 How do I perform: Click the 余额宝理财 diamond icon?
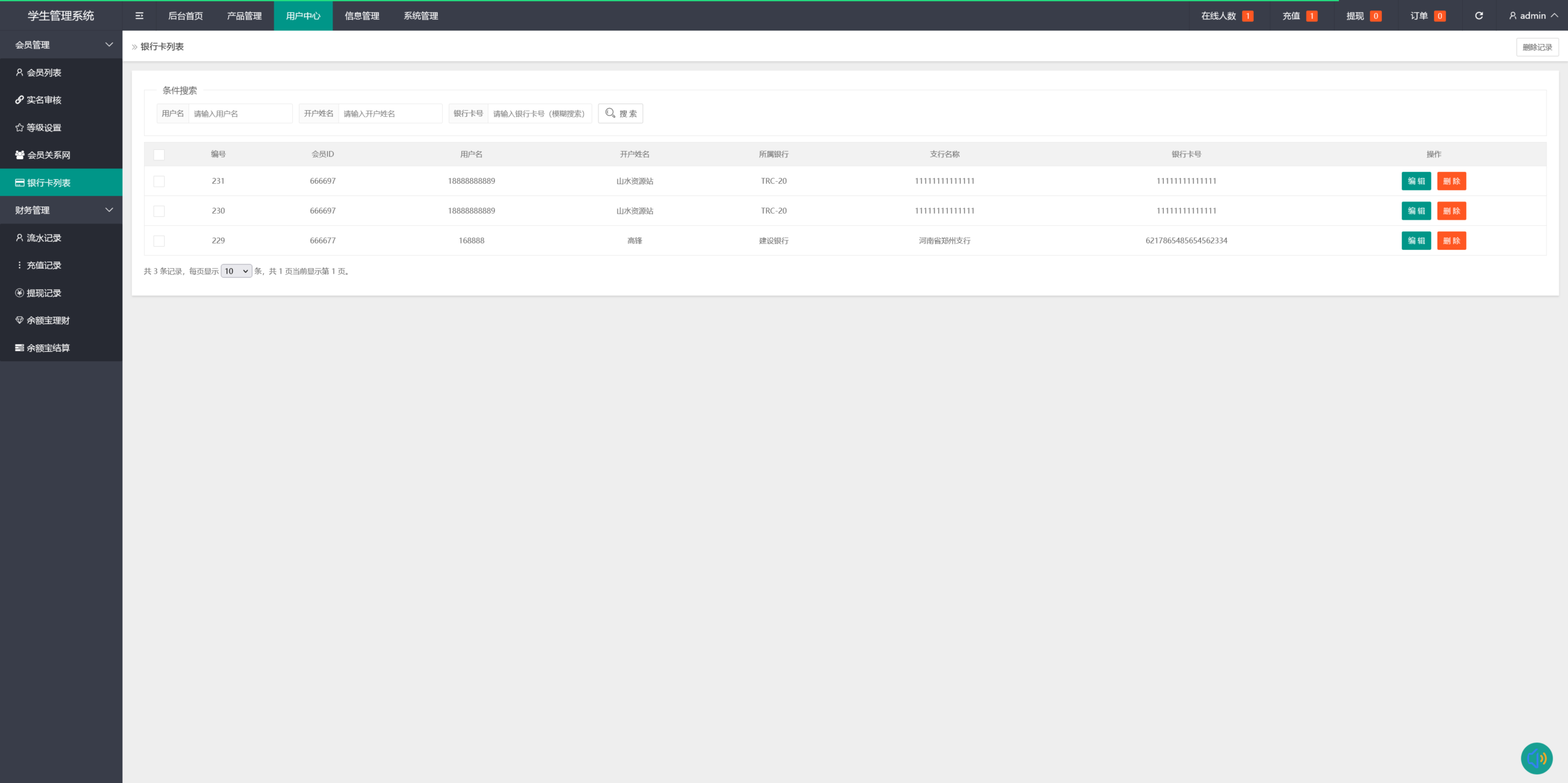tap(20, 320)
